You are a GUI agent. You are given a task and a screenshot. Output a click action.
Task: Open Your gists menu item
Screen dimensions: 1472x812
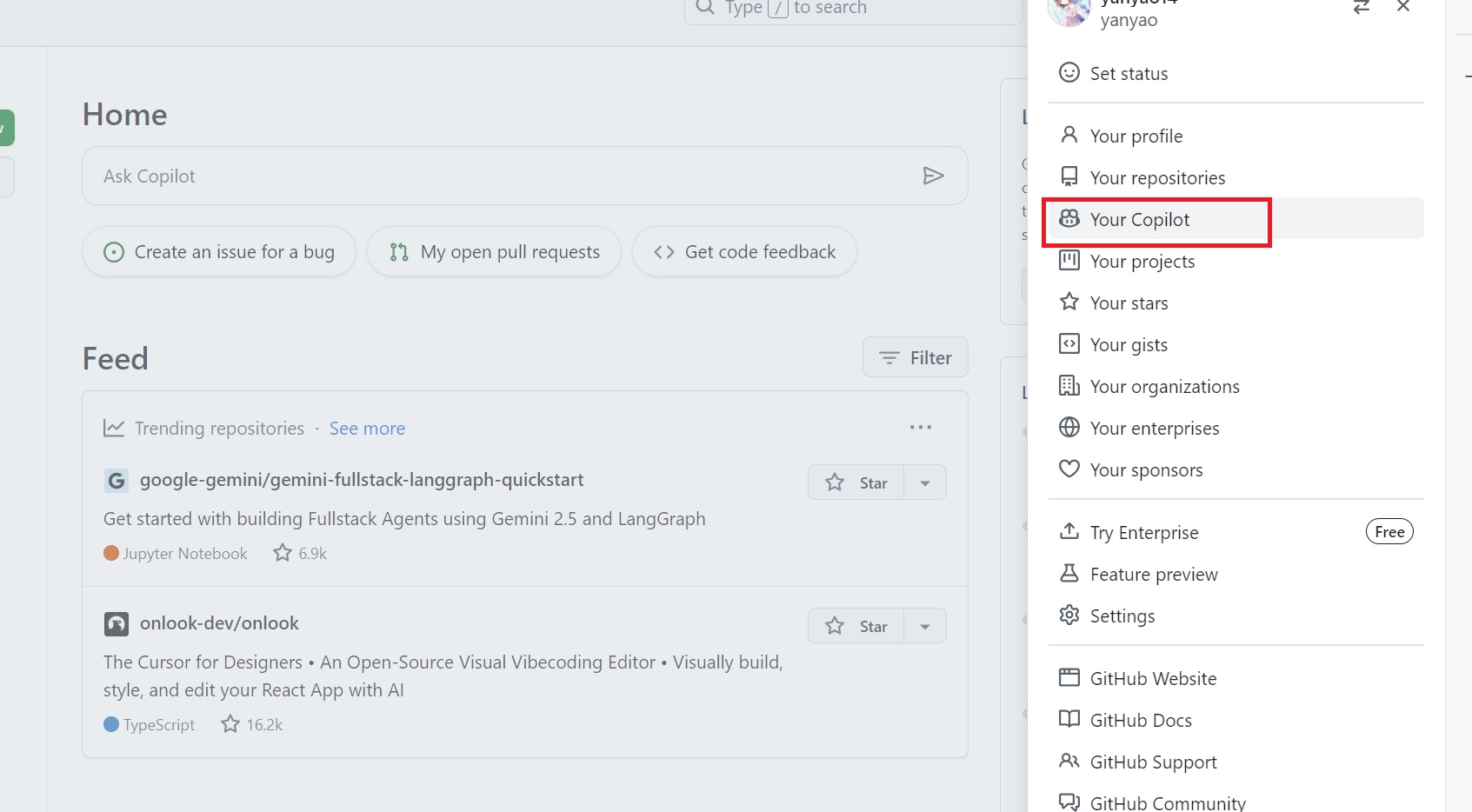point(1236,344)
